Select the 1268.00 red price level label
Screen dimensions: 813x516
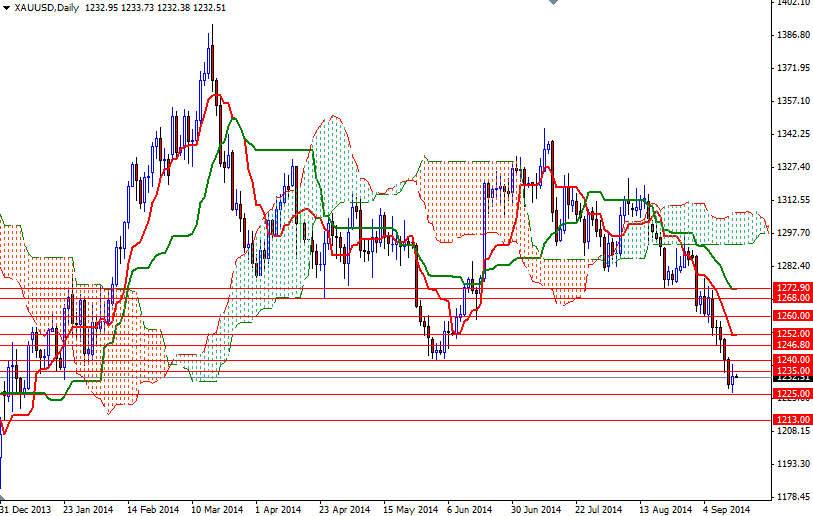[791, 298]
